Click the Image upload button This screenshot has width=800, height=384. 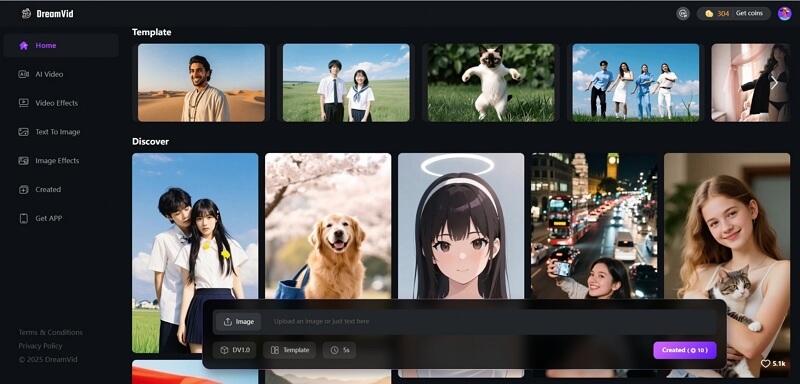tap(238, 322)
